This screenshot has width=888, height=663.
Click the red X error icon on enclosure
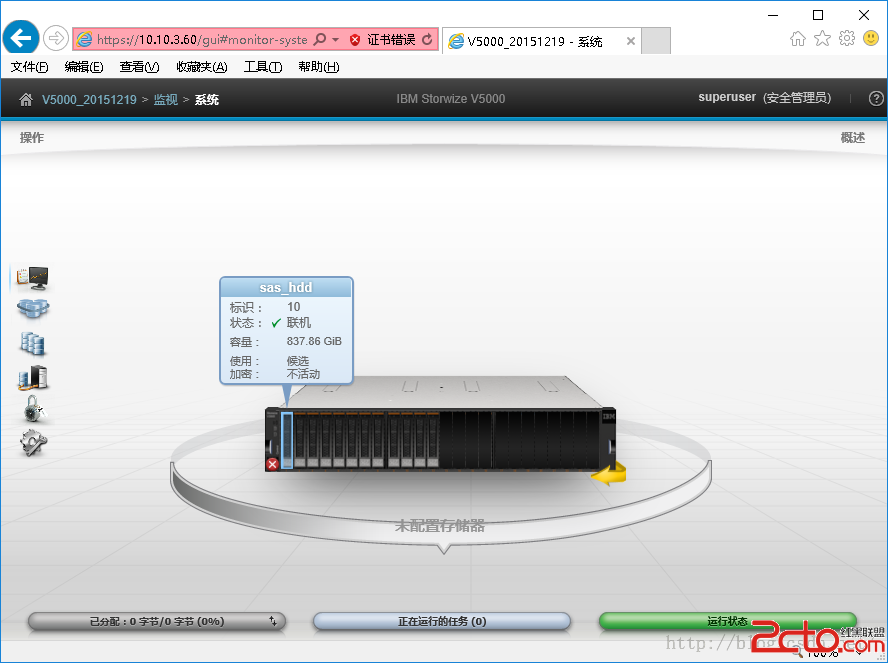272,464
